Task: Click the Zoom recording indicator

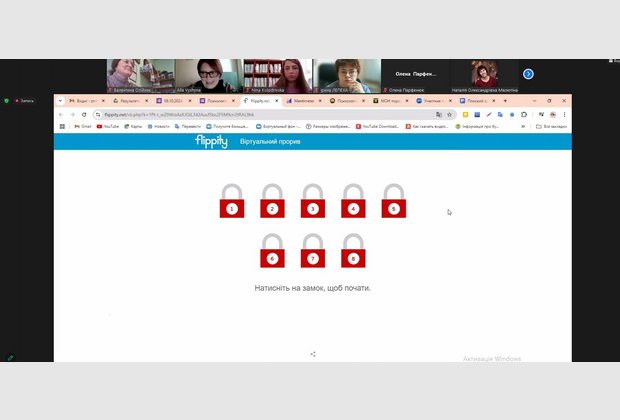Action: 25,101
